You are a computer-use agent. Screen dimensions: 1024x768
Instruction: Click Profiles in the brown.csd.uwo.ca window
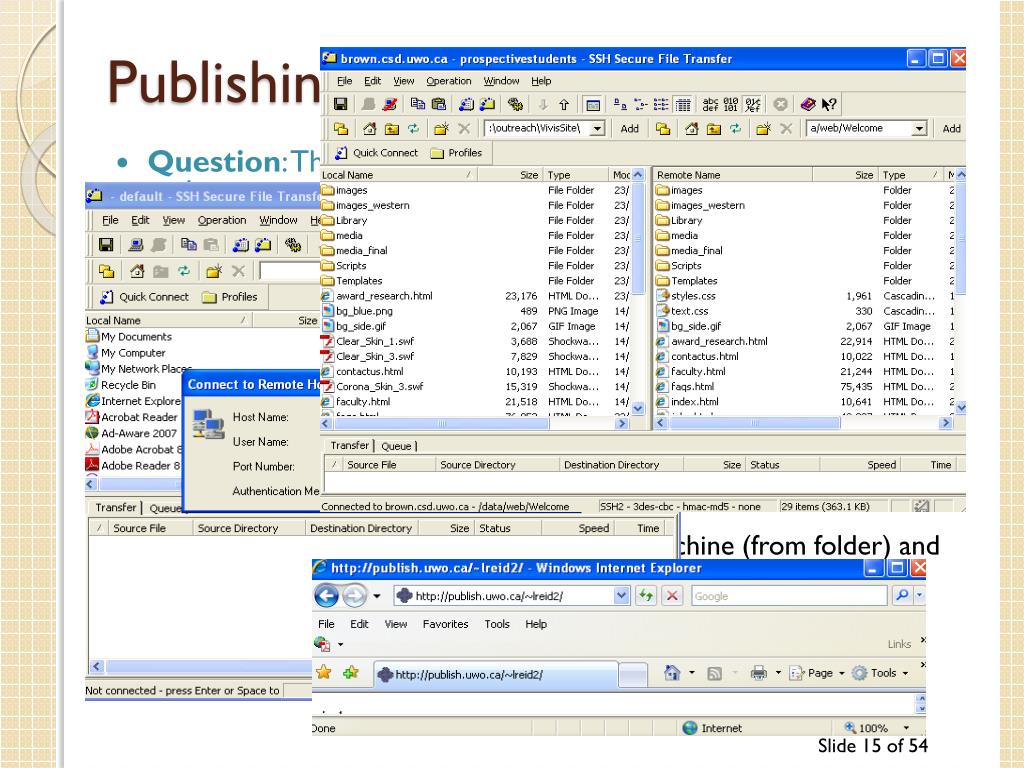(456, 153)
